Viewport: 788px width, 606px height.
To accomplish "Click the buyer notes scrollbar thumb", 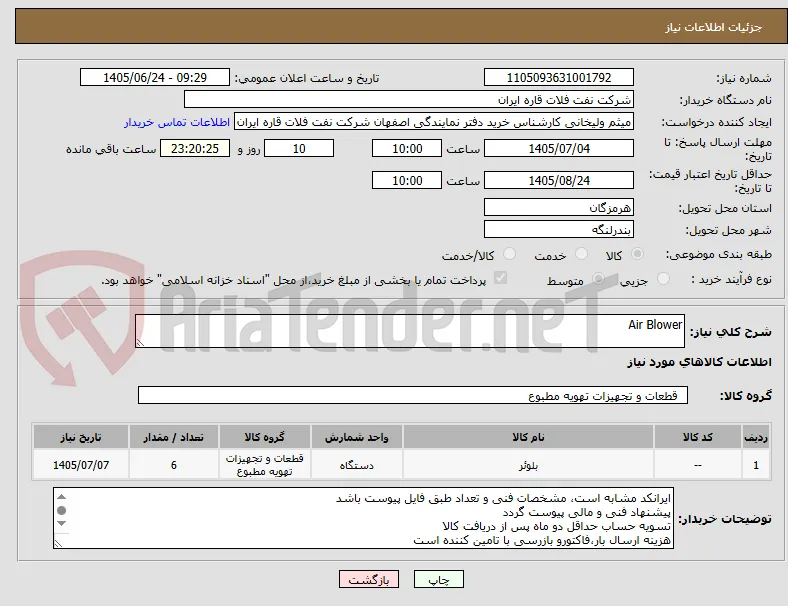I will (61, 511).
